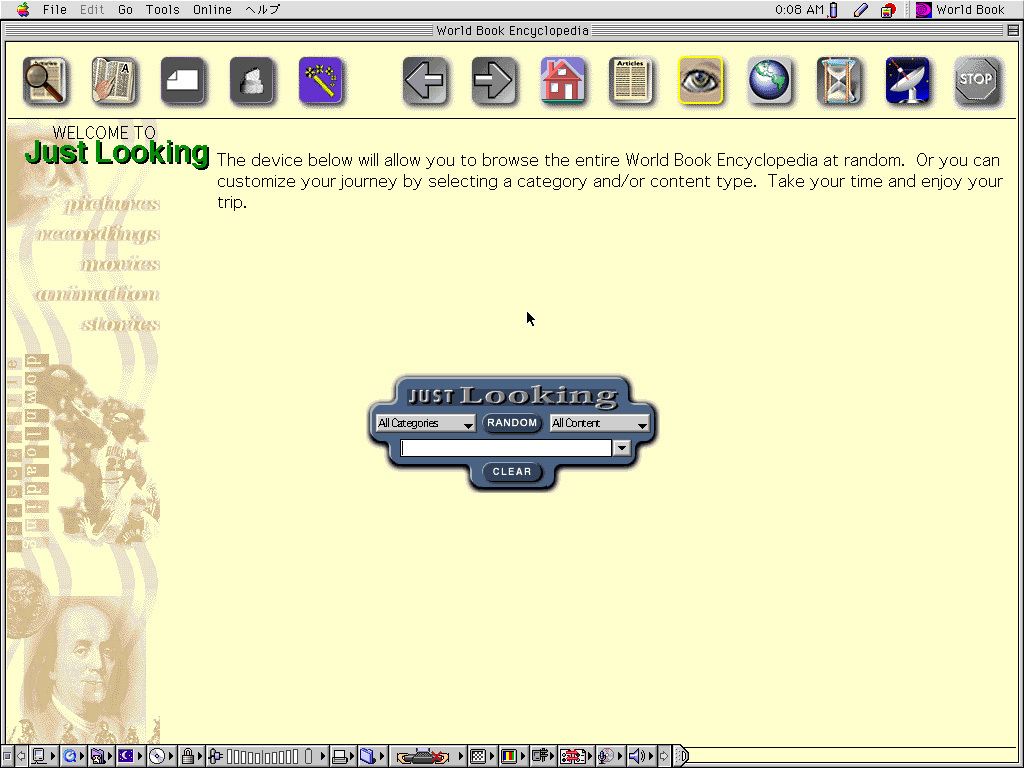Open the File menu
Screen dimensions: 1024x768
tap(55, 9)
